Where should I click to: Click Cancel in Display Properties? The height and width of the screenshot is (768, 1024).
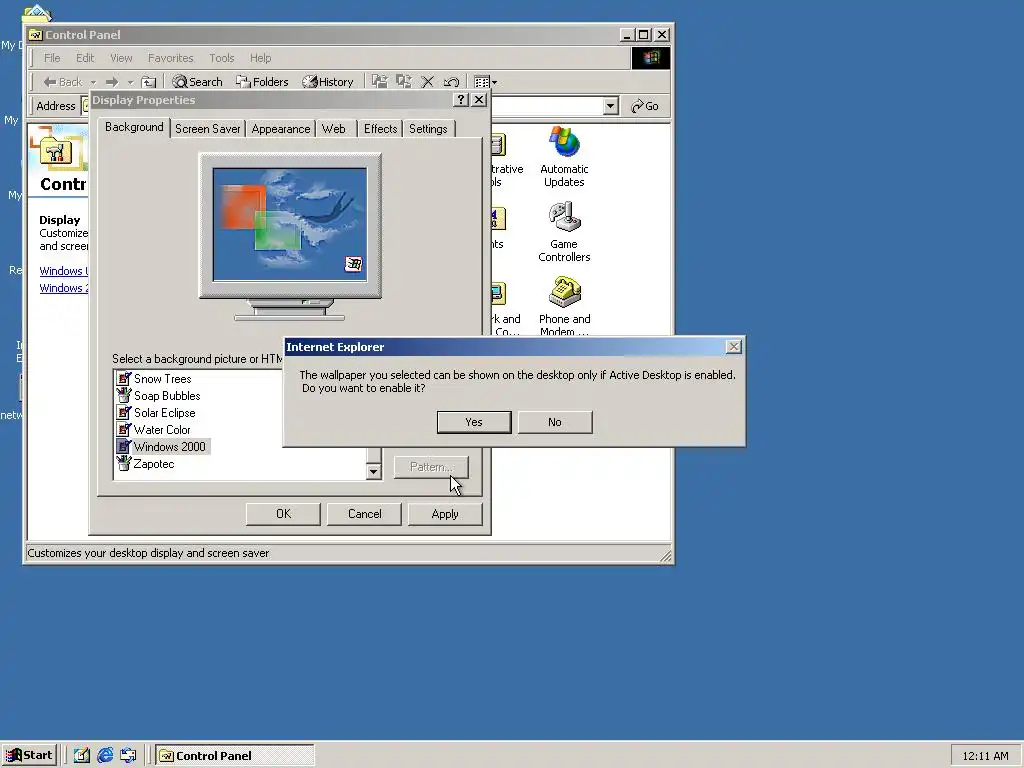[x=364, y=514]
